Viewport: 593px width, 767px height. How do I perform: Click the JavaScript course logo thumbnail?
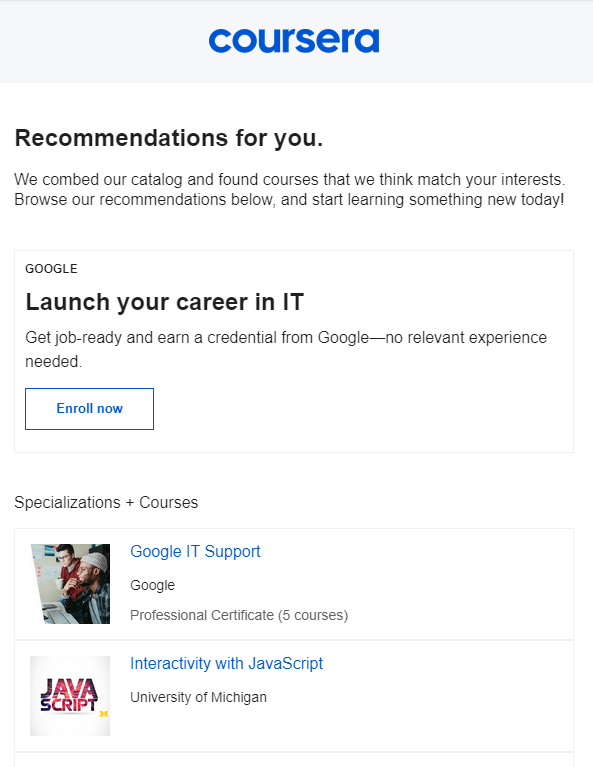(70, 696)
